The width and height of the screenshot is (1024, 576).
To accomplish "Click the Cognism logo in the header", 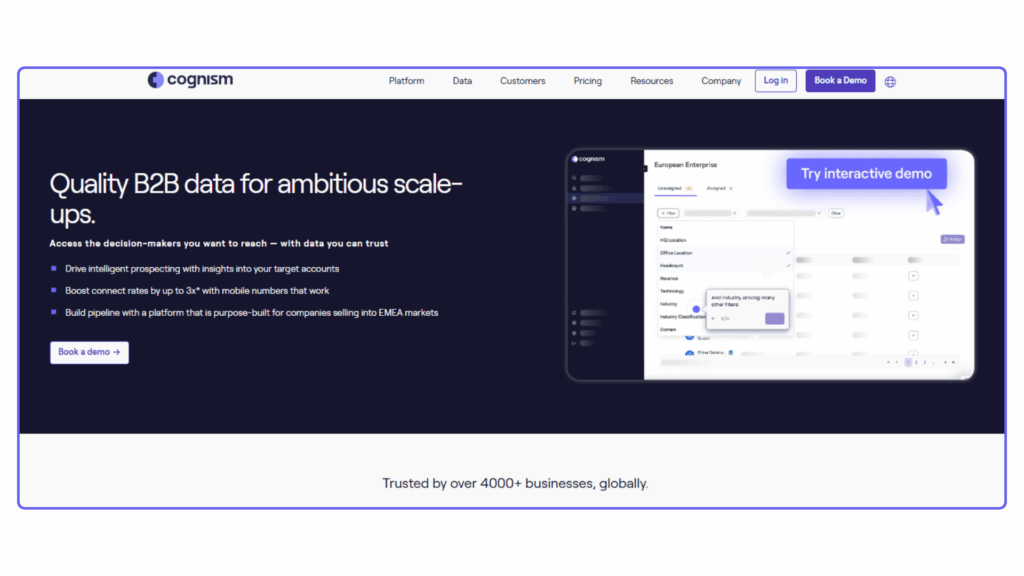I will (x=190, y=81).
